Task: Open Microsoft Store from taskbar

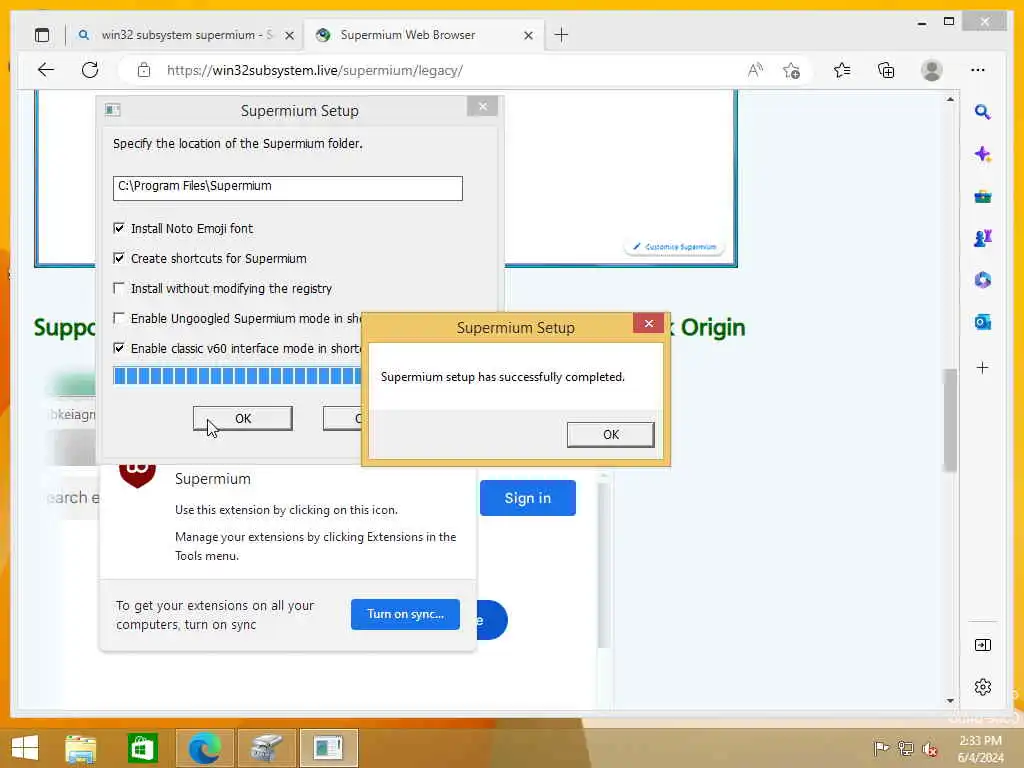Action: (x=142, y=748)
